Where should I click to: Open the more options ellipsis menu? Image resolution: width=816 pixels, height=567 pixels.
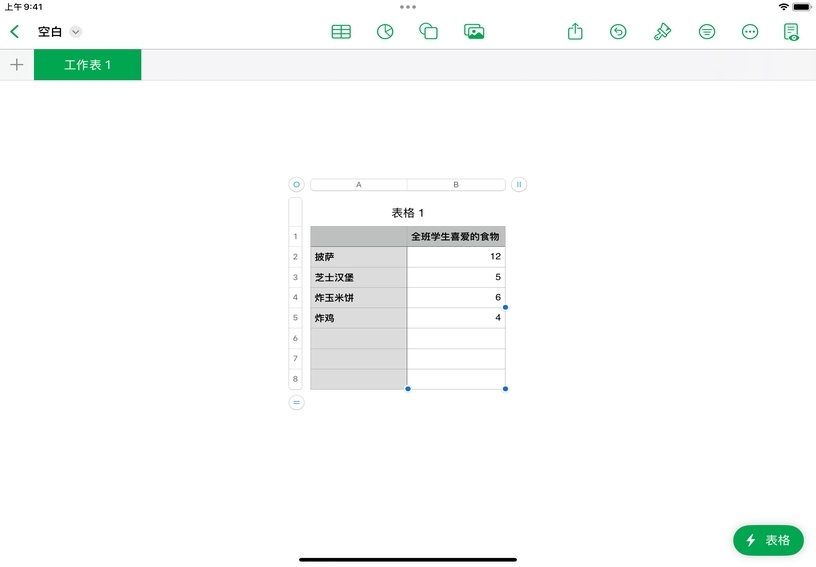pyautogui.click(x=750, y=32)
